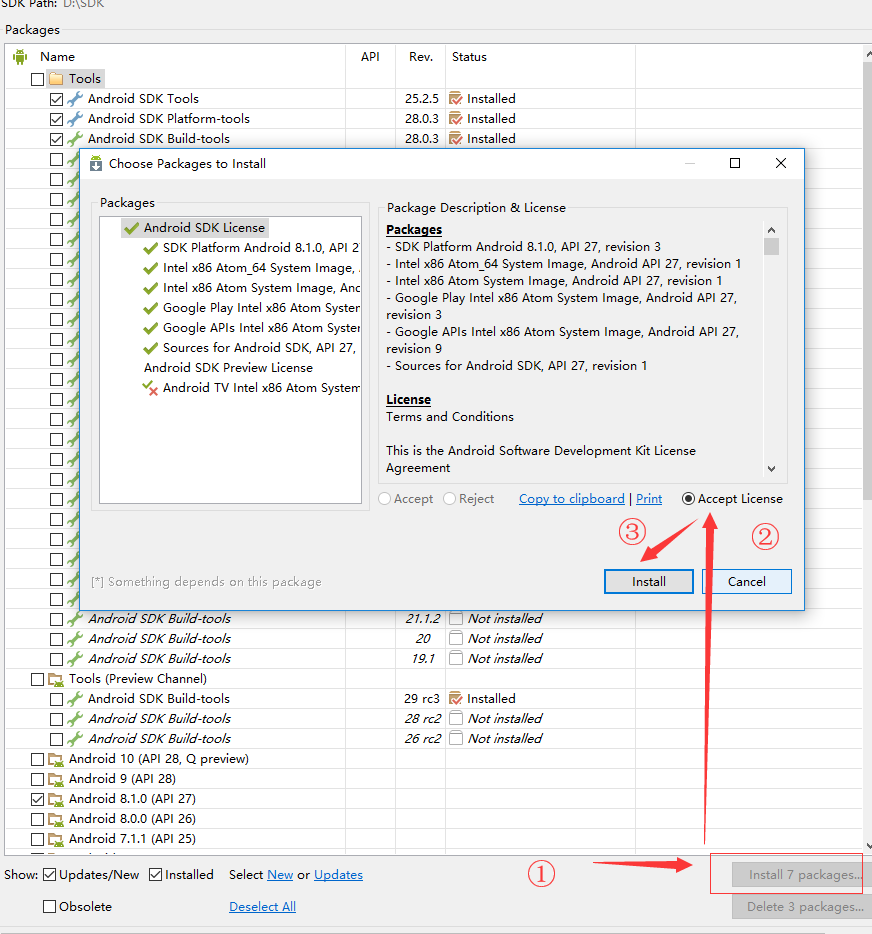
Task: Click the green check beside Google Play Intel x86 Atom
Action: [x=151, y=309]
